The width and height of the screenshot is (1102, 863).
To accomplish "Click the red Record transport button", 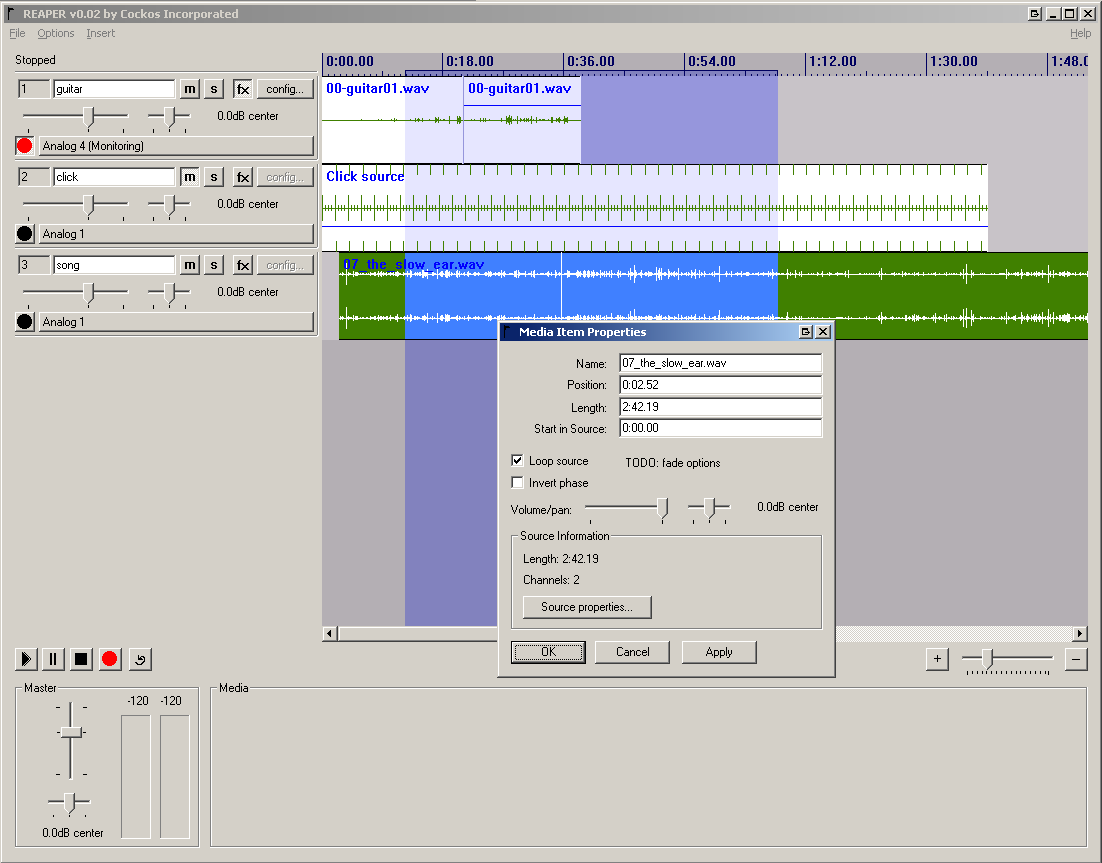I will tap(110, 659).
